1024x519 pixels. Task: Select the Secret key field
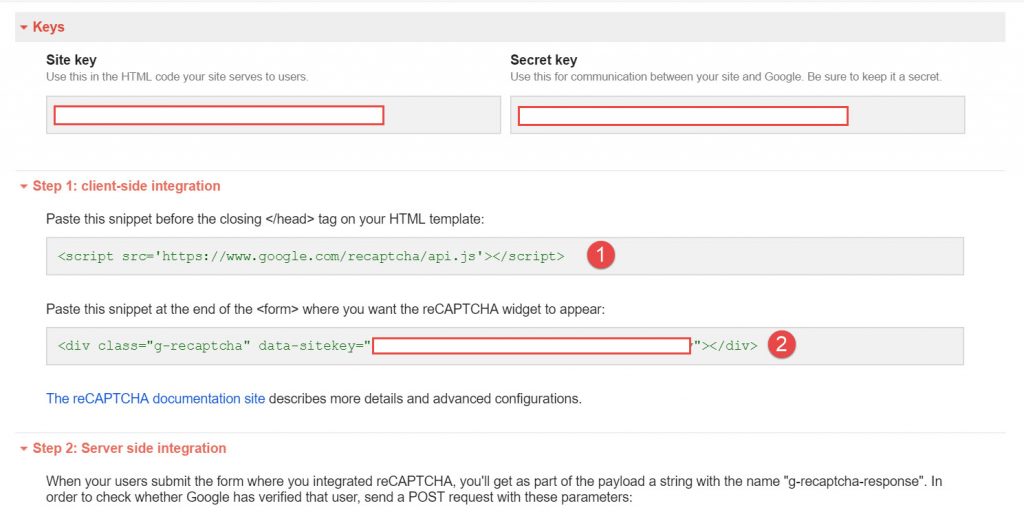pyautogui.click(x=737, y=115)
